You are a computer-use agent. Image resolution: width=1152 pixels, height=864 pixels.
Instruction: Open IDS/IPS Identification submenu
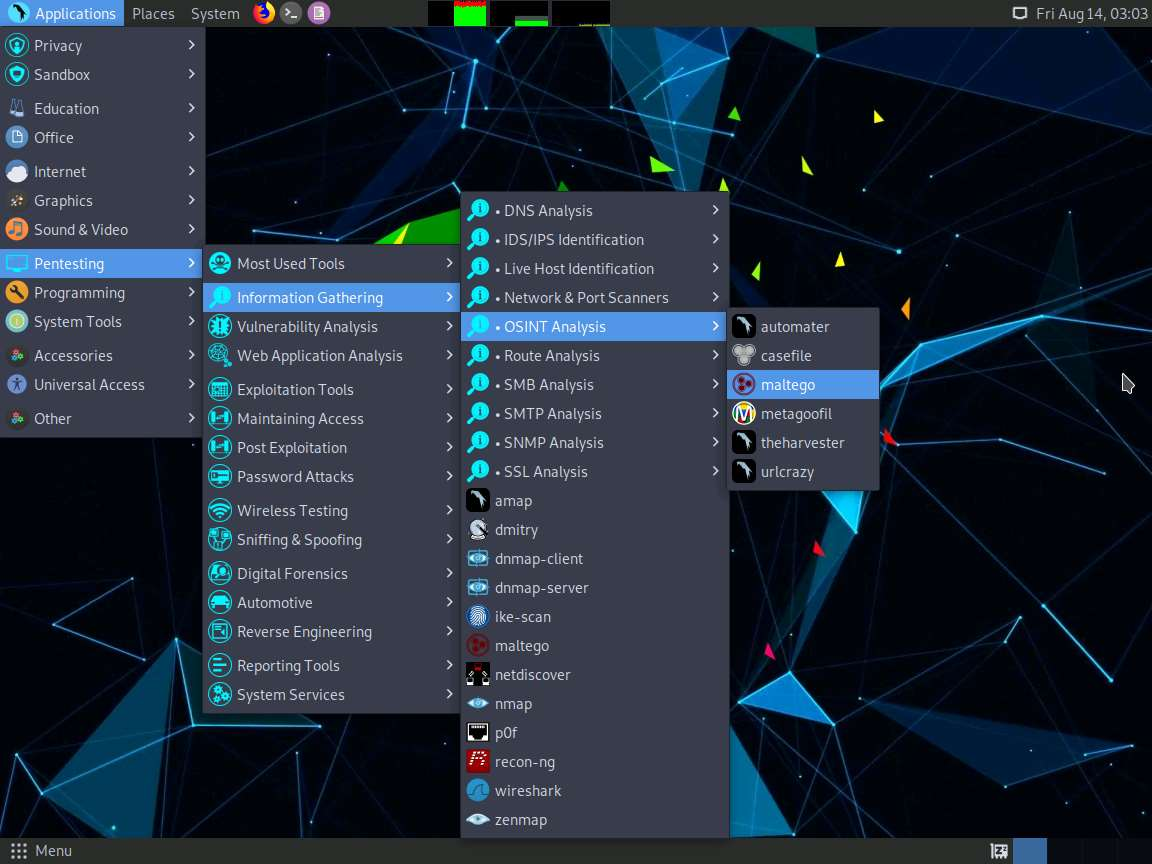coord(594,240)
